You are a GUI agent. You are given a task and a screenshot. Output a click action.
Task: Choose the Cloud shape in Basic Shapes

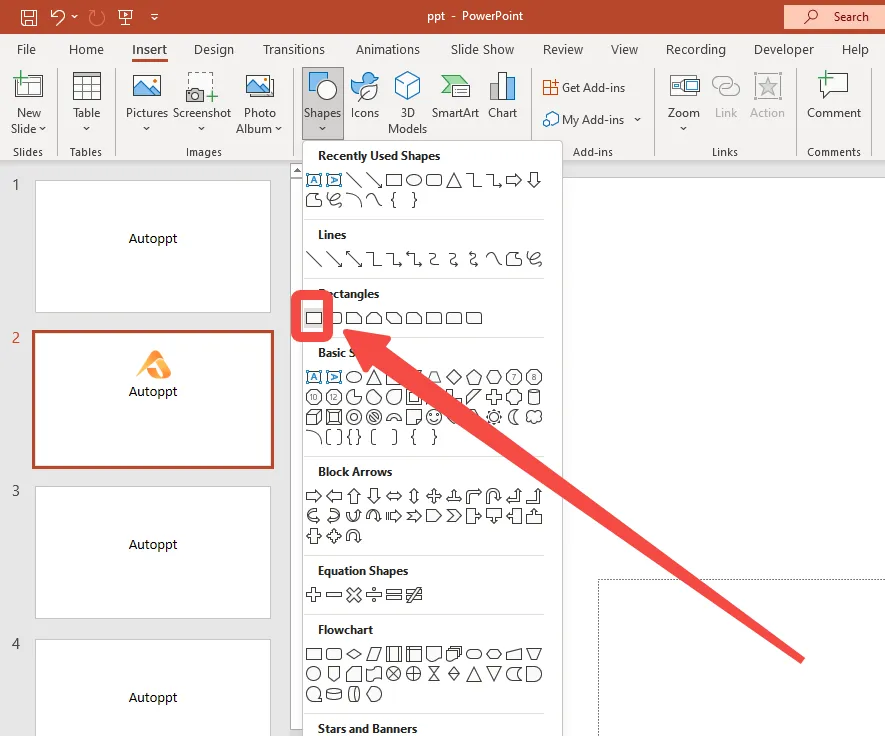[x=533, y=417]
